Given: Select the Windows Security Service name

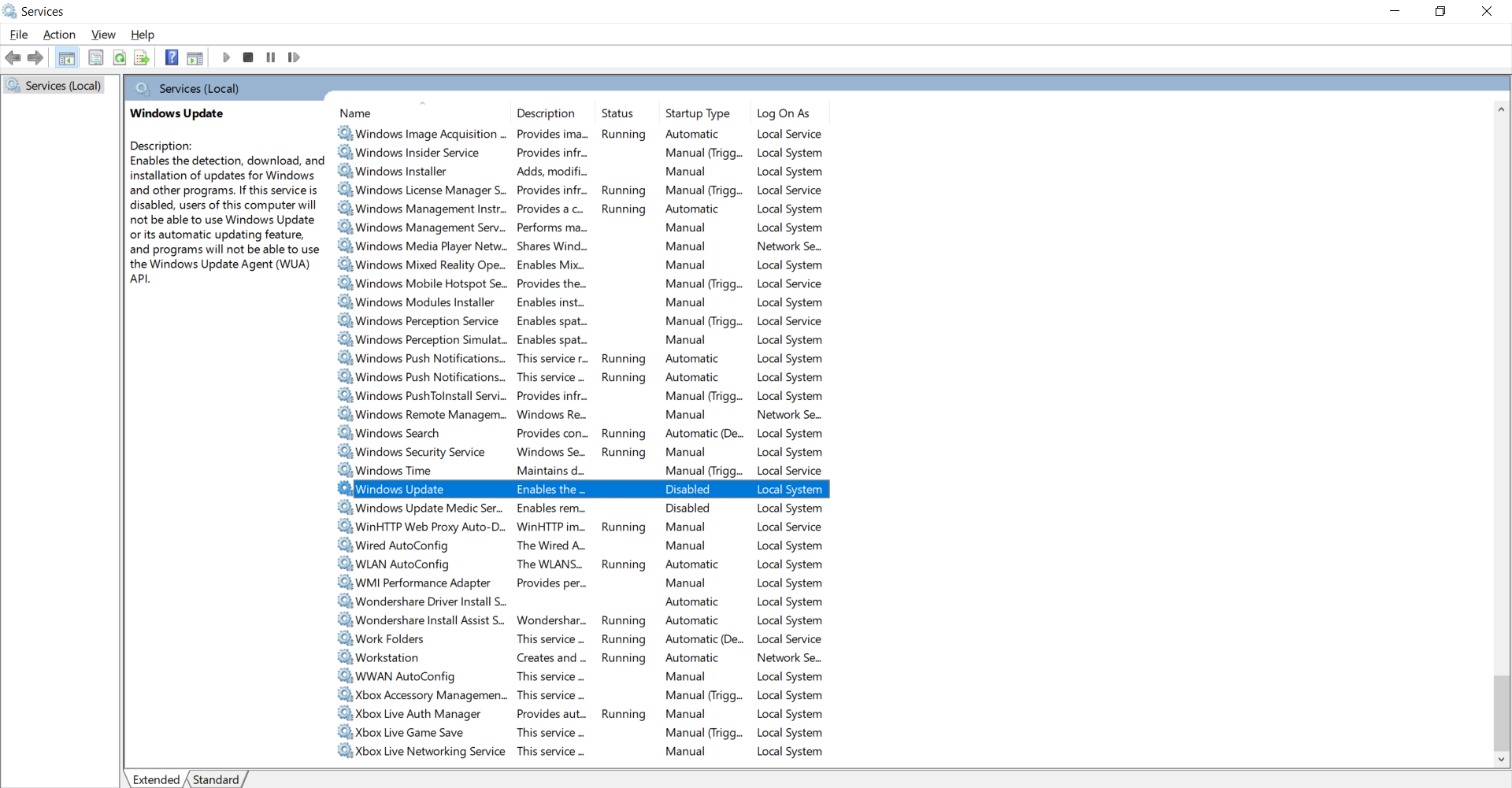Looking at the screenshot, I should pos(420,452).
